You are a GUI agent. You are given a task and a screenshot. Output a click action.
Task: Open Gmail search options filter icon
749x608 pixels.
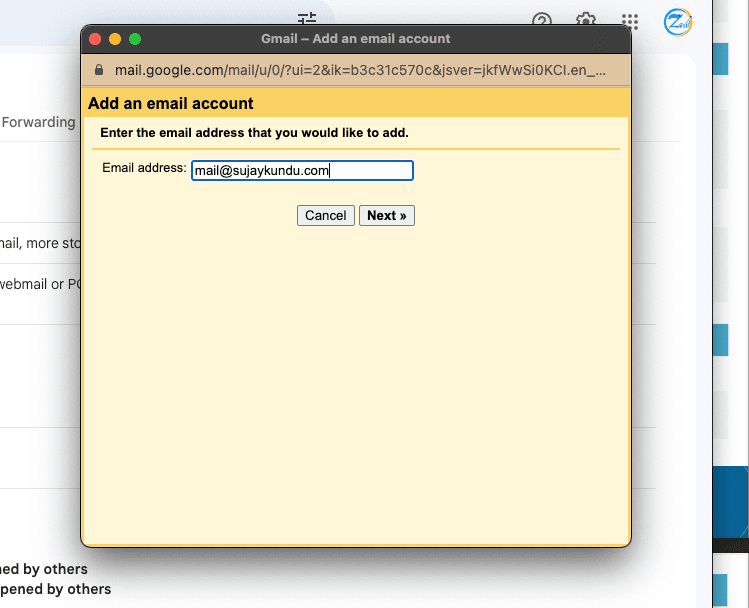[x=307, y=18]
